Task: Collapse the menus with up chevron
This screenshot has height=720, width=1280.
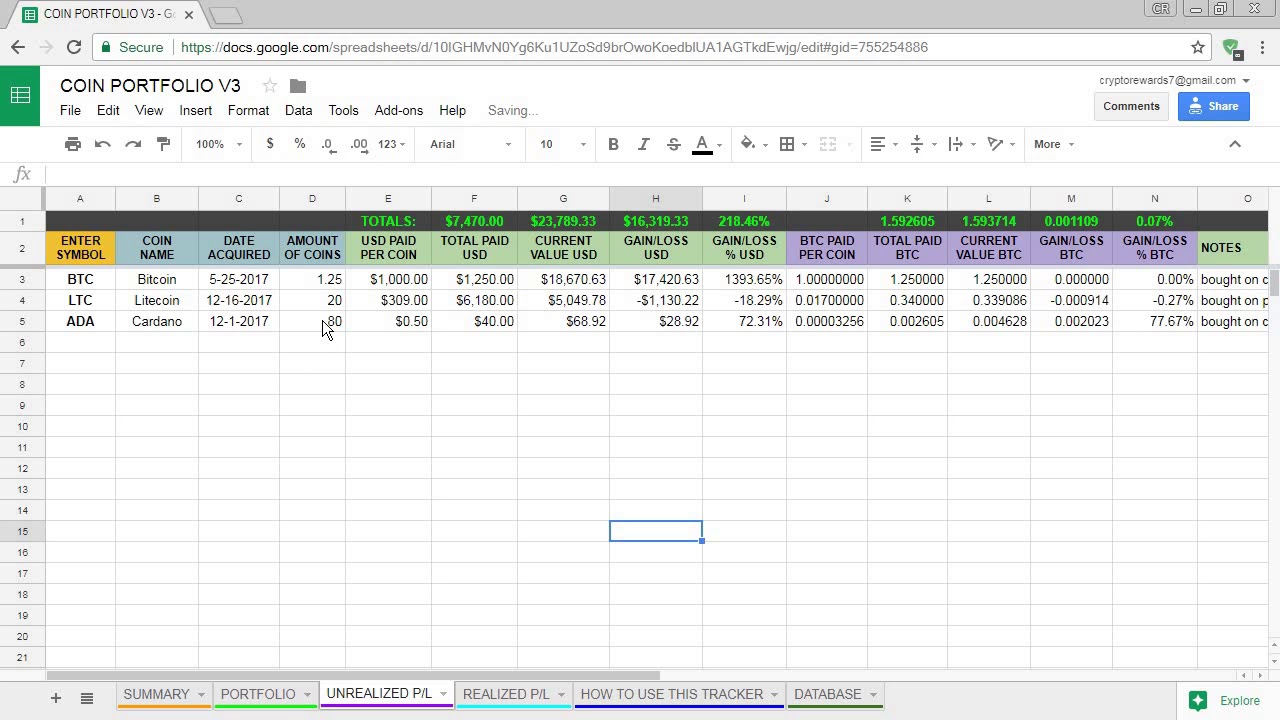Action: pyautogui.click(x=1235, y=144)
